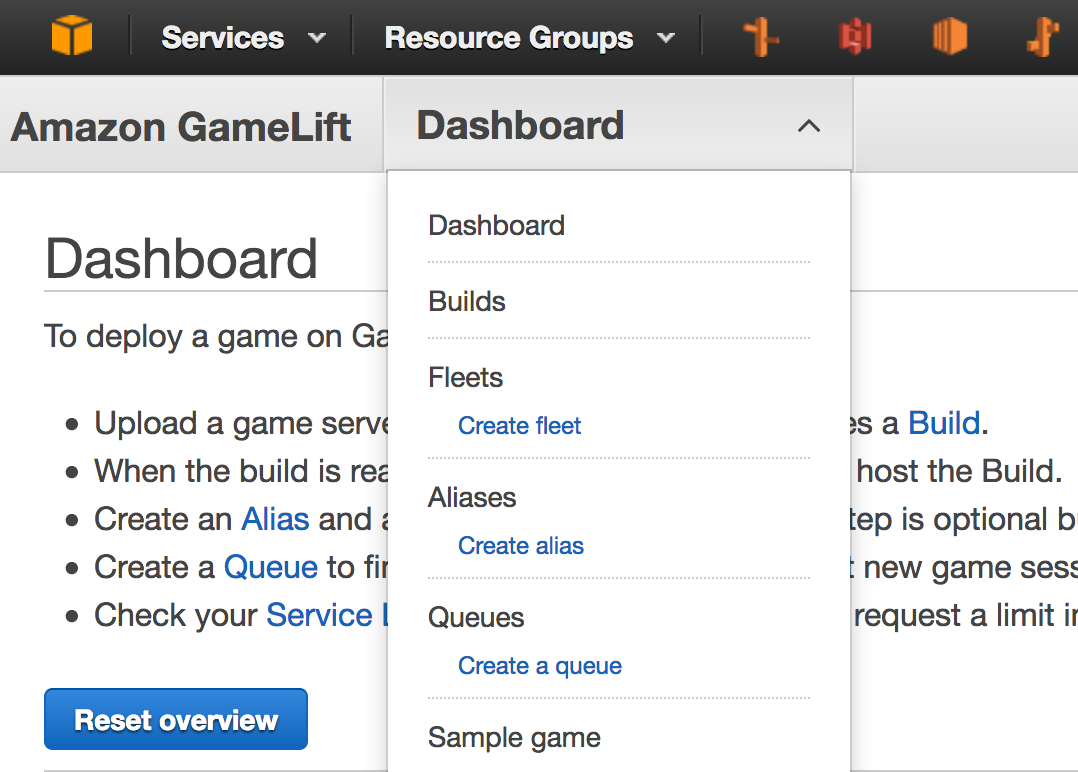Follow the Build link in the overview

click(x=944, y=423)
